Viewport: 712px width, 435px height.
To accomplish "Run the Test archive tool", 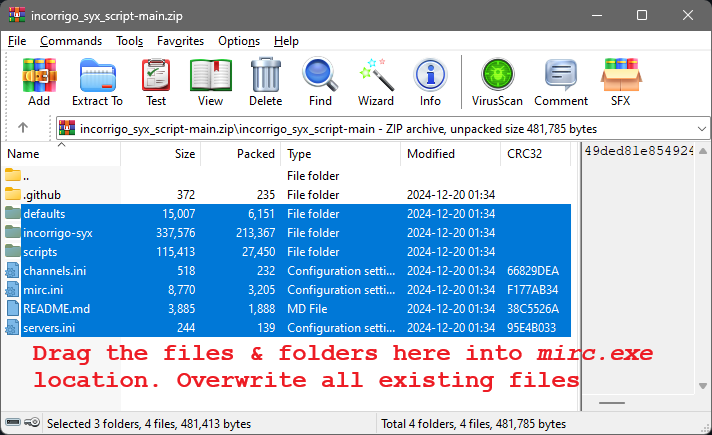I will (x=156, y=75).
